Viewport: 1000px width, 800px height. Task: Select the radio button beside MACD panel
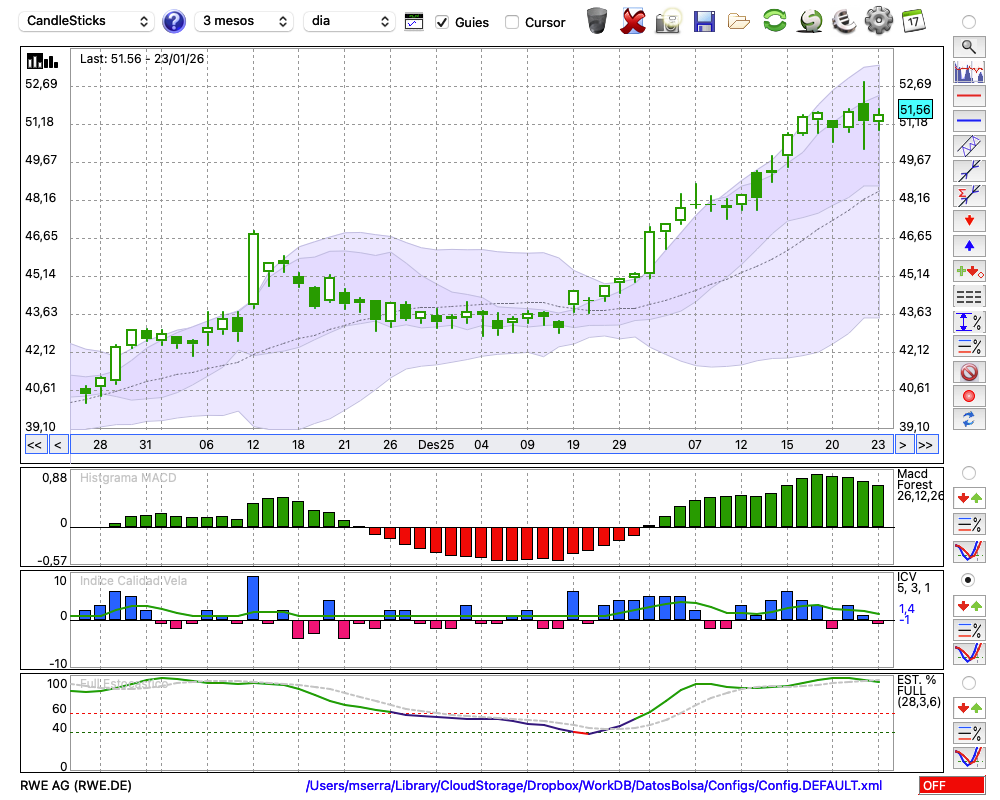click(x=968, y=472)
